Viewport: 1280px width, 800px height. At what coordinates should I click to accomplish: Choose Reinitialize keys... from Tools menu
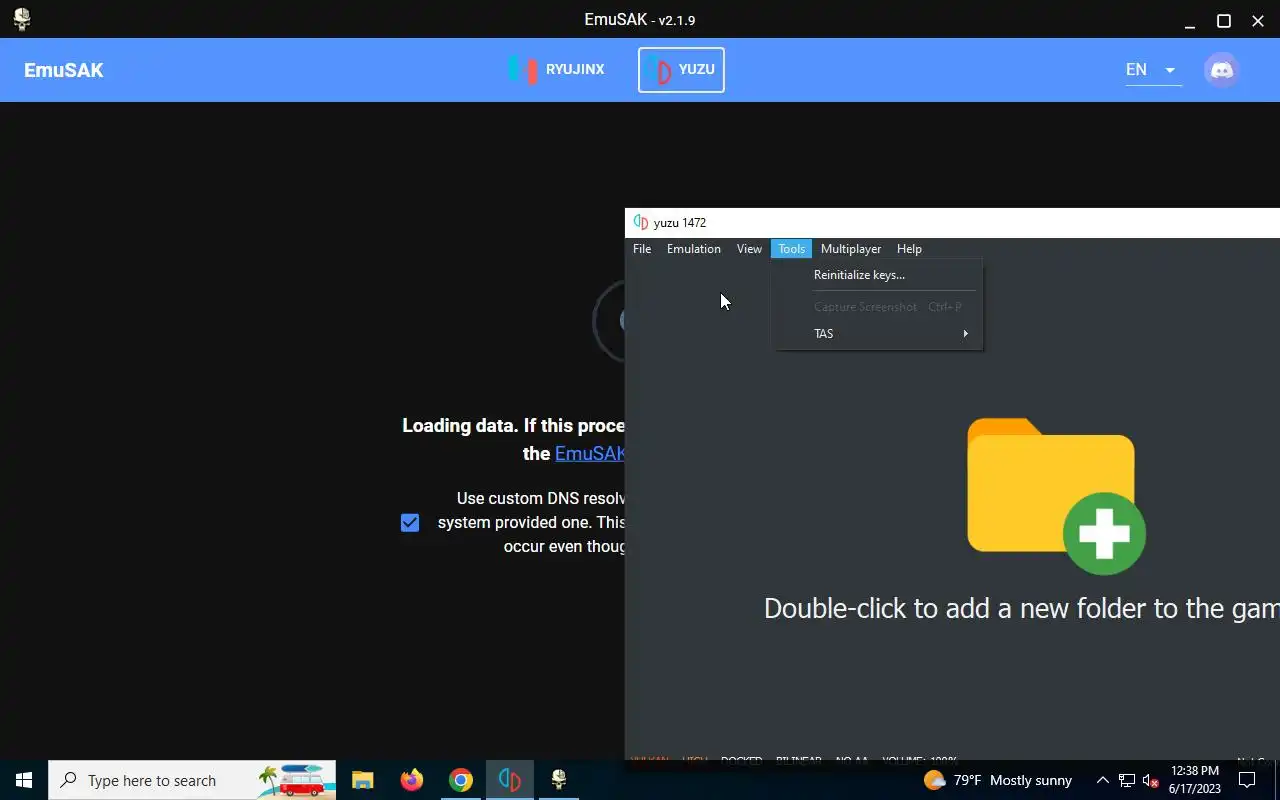pyautogui.click(x=877, y=275)
